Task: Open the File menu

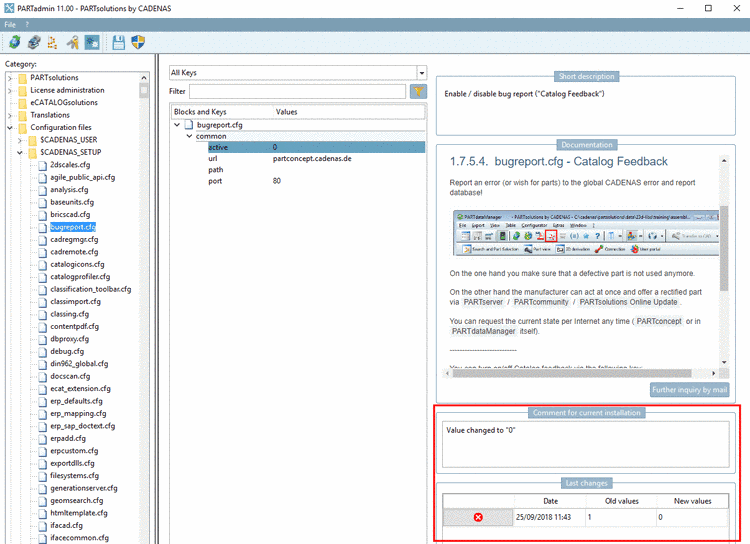Action: coord(10,24)
